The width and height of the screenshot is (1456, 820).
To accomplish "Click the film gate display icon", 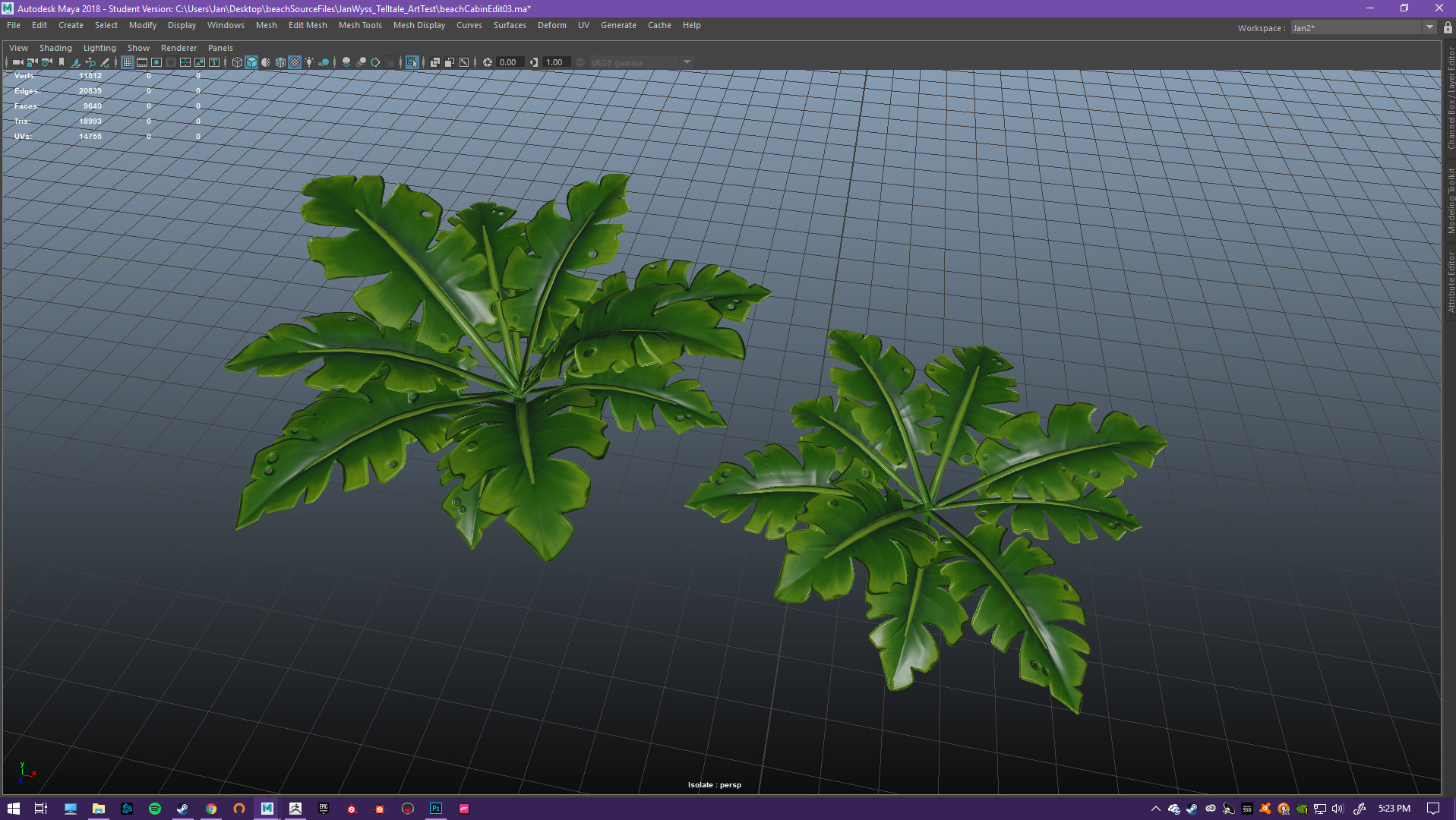I will click(141, 62).
